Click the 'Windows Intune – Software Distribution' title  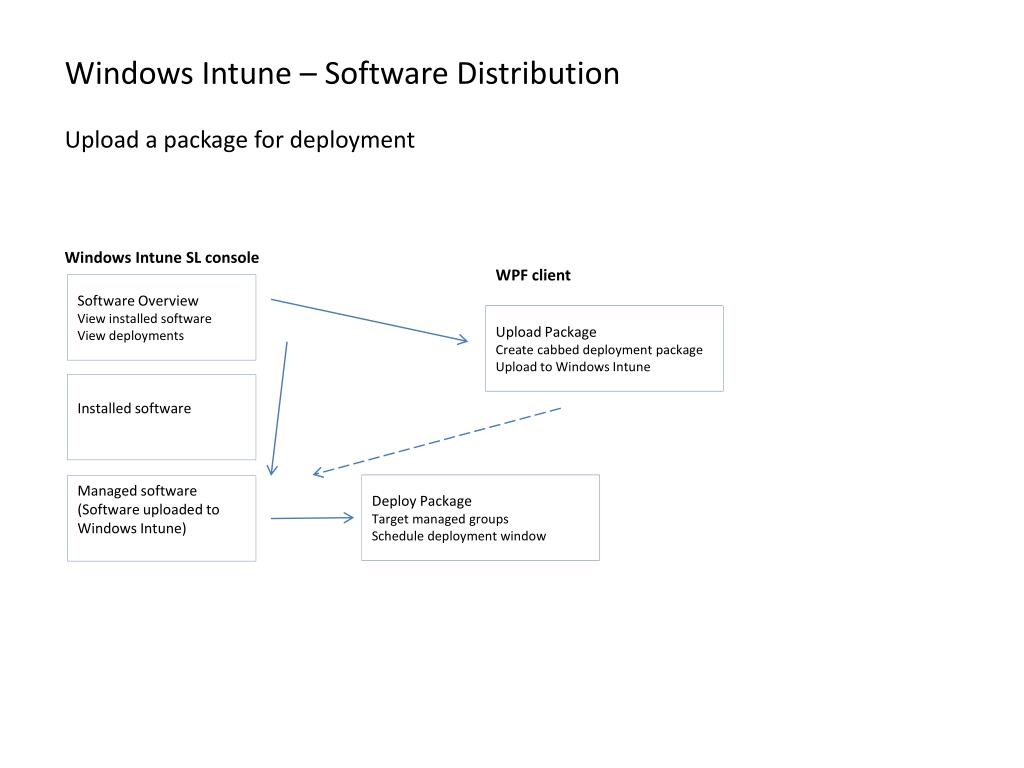pyautogui.click(x=342, y=73)
